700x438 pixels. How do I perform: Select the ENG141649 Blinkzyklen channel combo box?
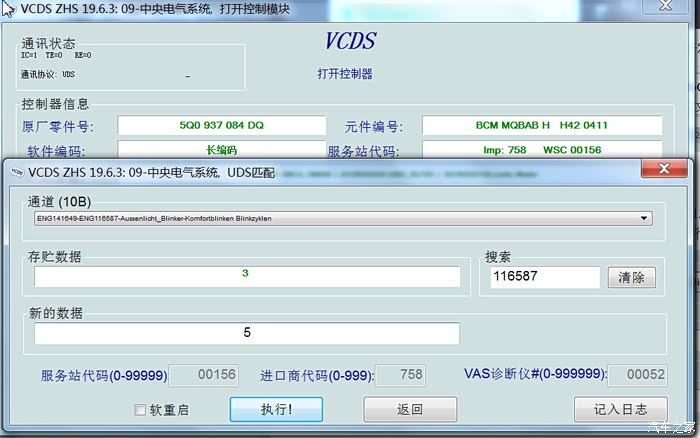click(340, 218)
